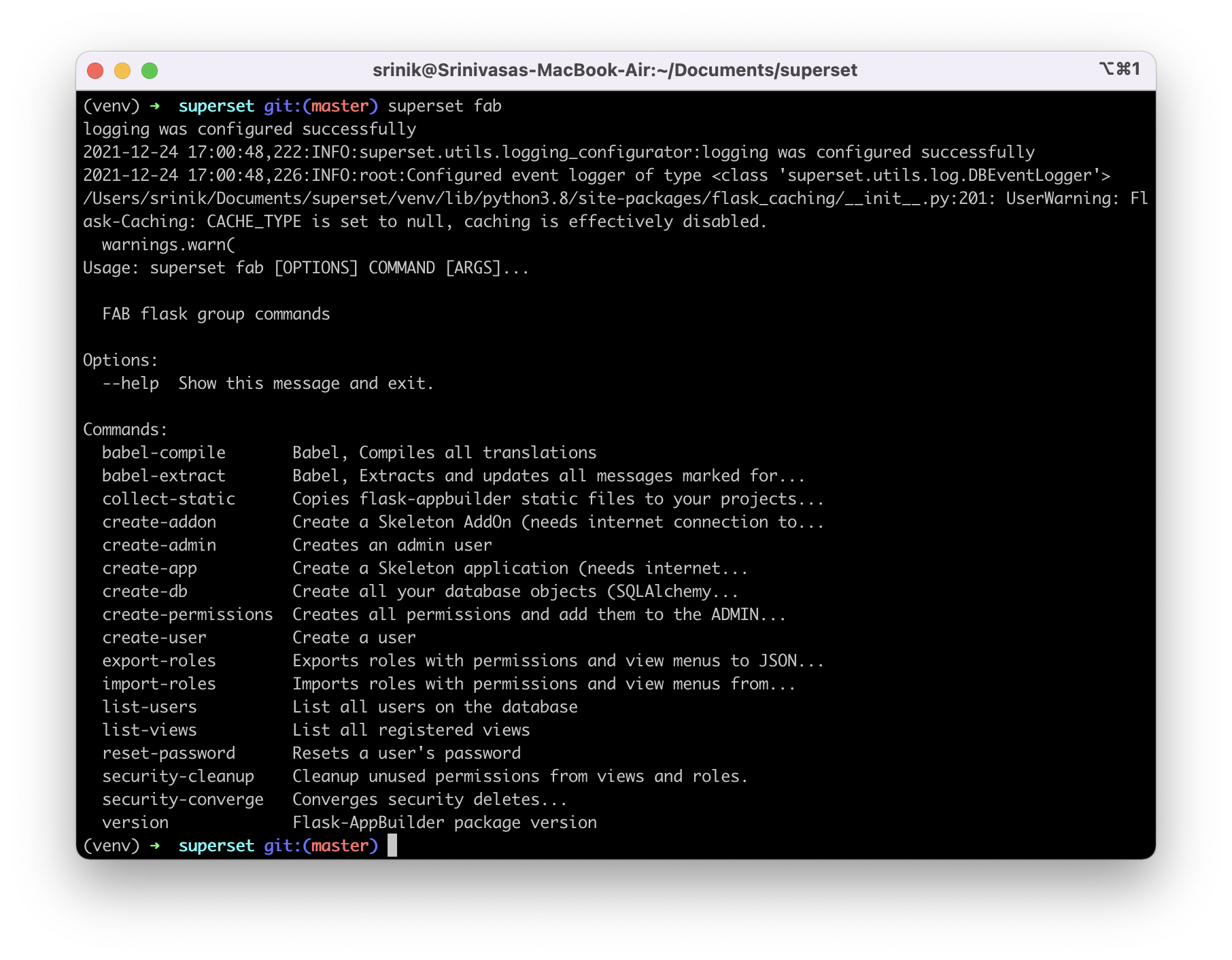Click 'List all users on the database' description
This screenshot has height=960, width=1232.
(x=435, y=707)
